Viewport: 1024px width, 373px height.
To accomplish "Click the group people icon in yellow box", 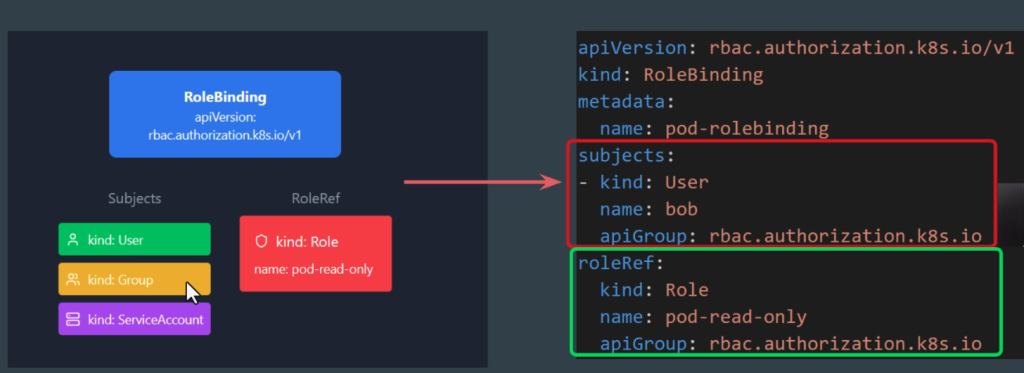I will coord(74,280).
